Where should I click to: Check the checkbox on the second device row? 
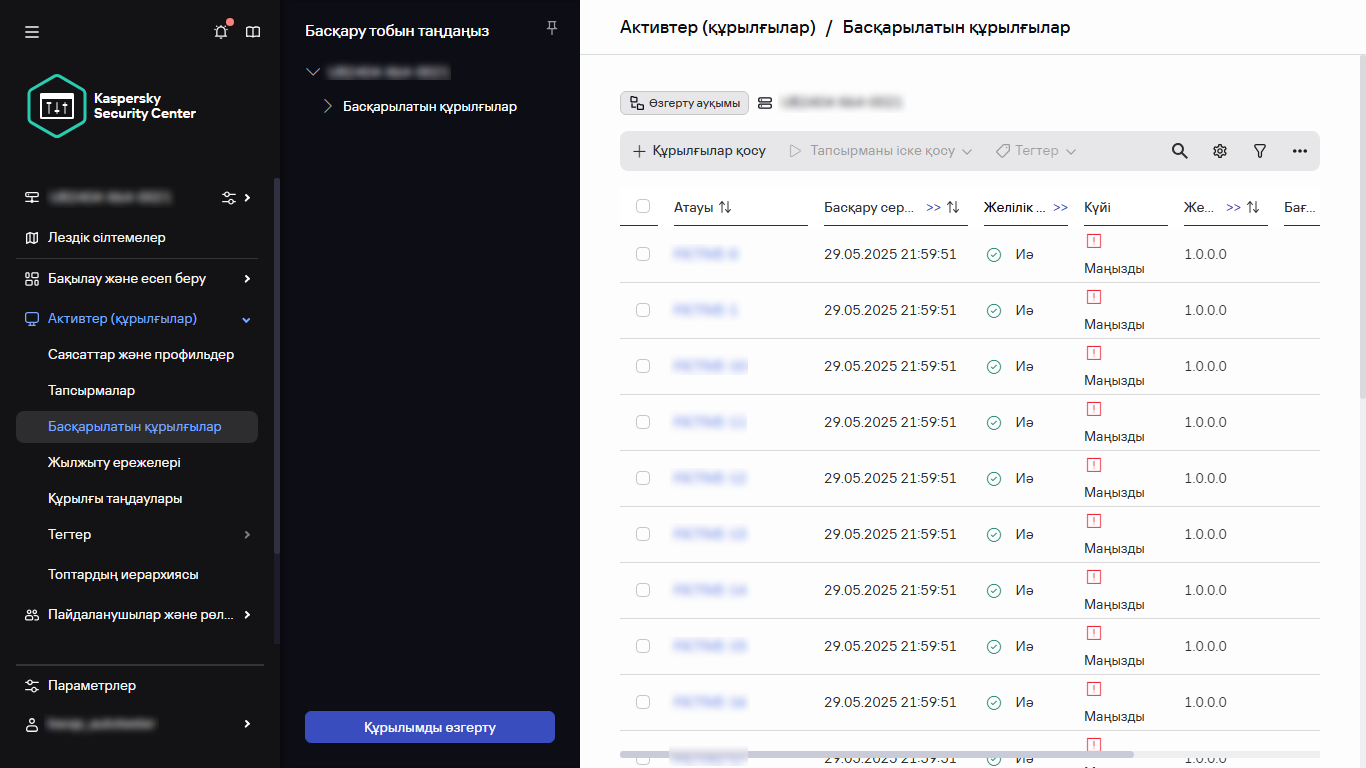(x=643, y=310)
